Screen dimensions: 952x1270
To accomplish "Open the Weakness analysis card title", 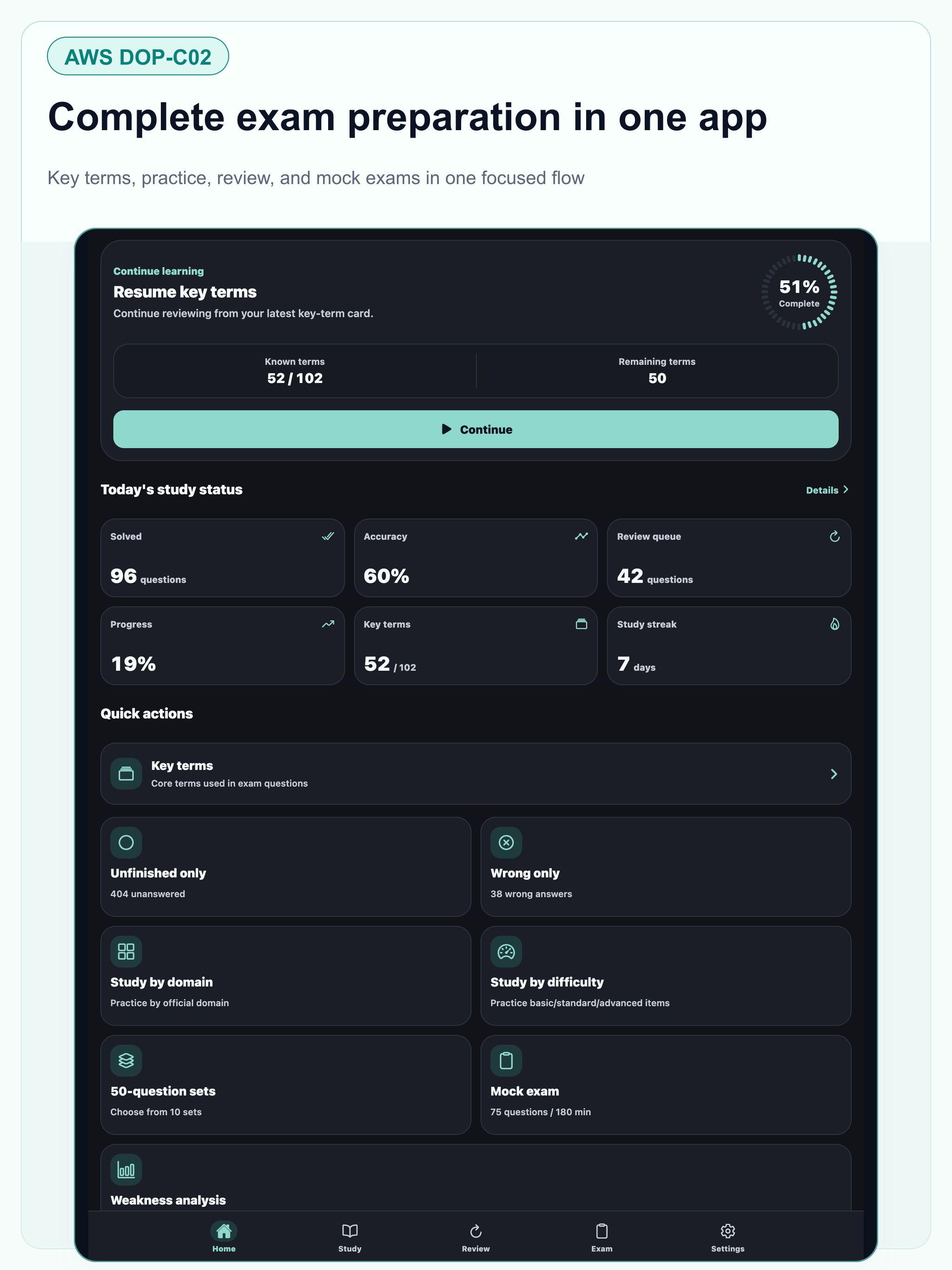I will [x=168, y=1200].
